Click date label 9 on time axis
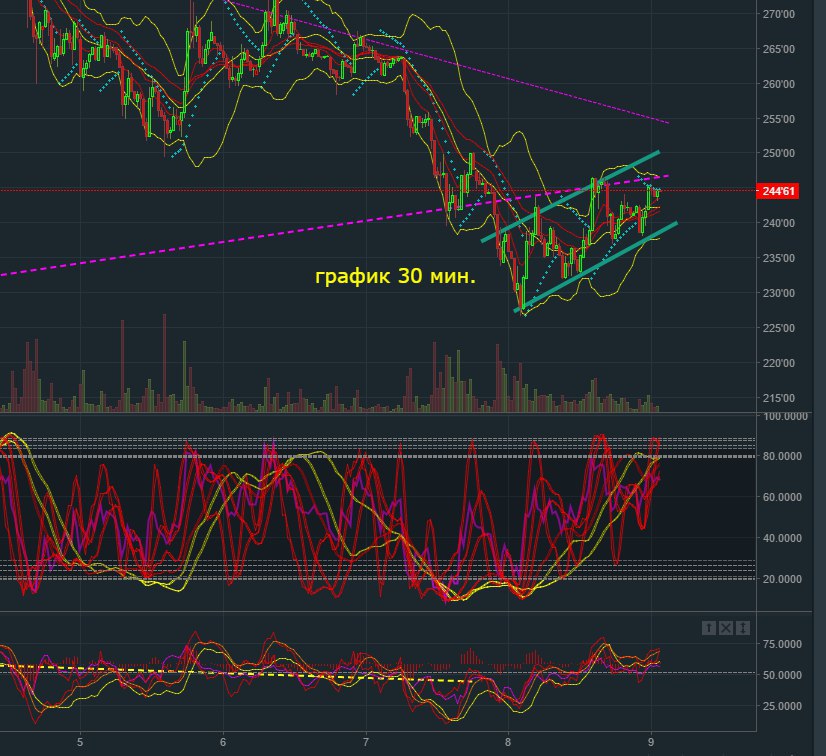 (651, 742)
